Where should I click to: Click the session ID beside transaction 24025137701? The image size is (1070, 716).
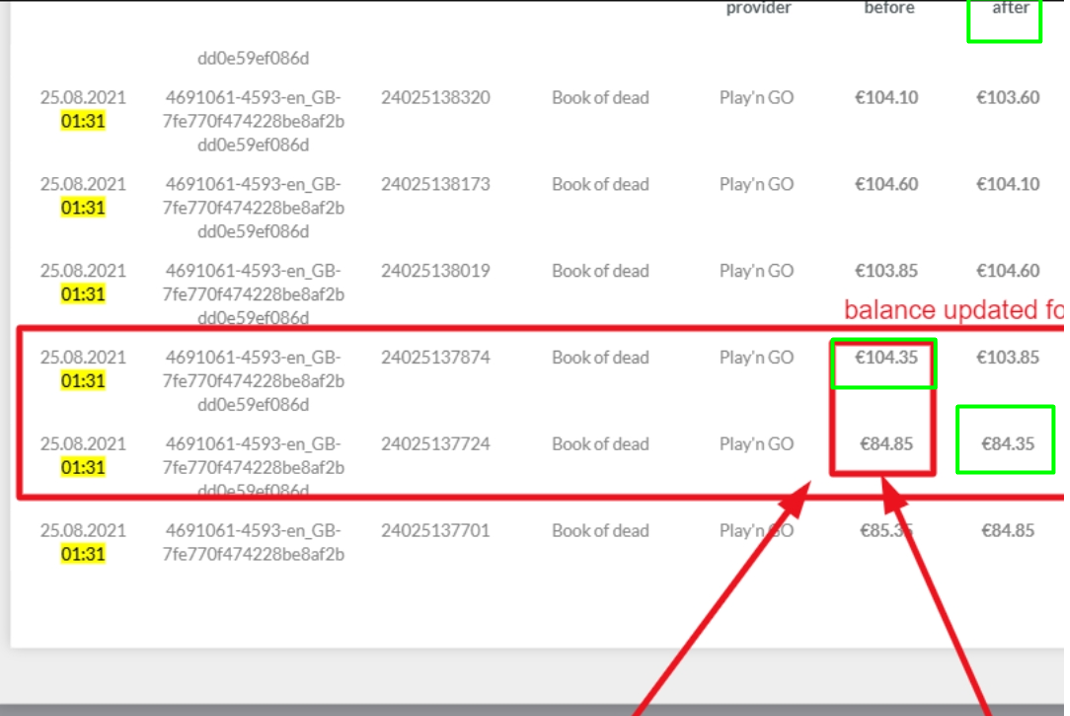pyautogui.click(x=253, y=542)
